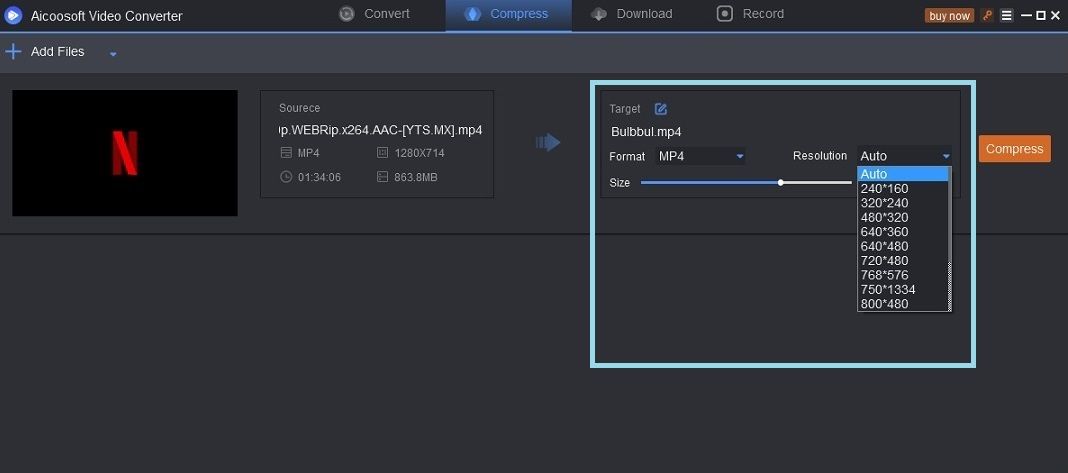This screenshot has height=473, width=1068.
Task: Open the Record tab
Action: 750,14
